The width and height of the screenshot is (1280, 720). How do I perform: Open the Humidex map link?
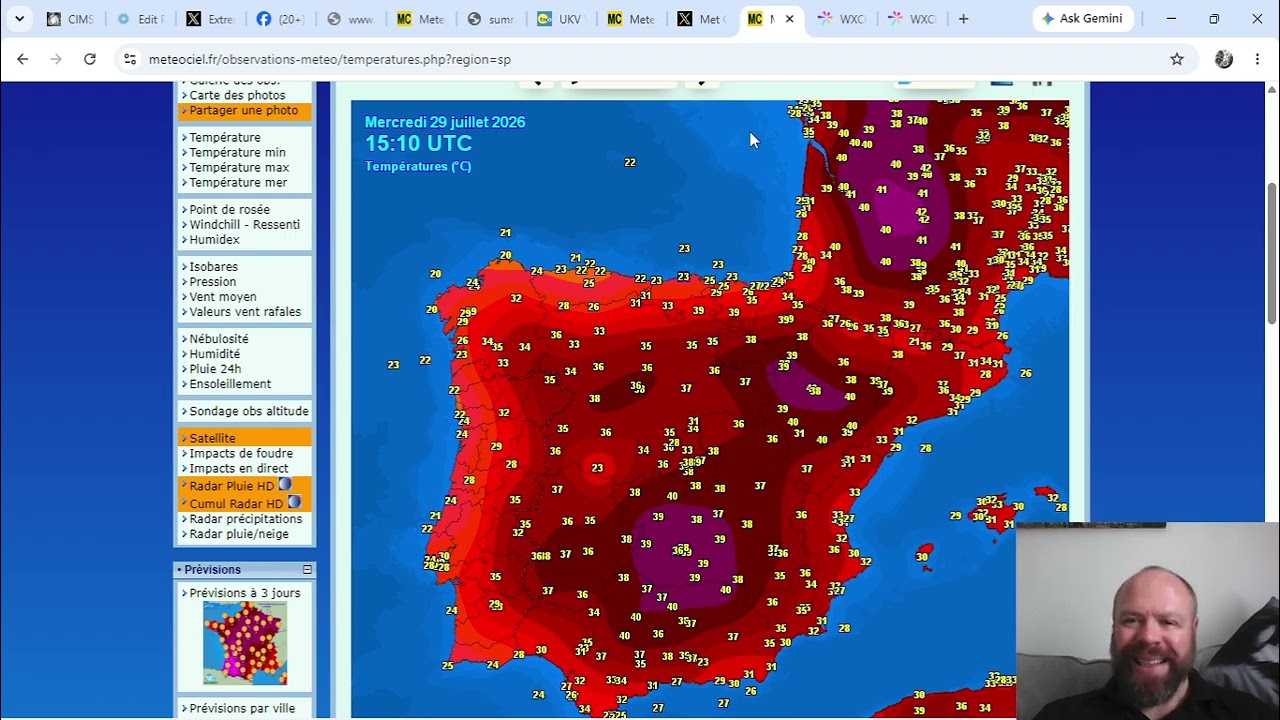pos(214,239)
